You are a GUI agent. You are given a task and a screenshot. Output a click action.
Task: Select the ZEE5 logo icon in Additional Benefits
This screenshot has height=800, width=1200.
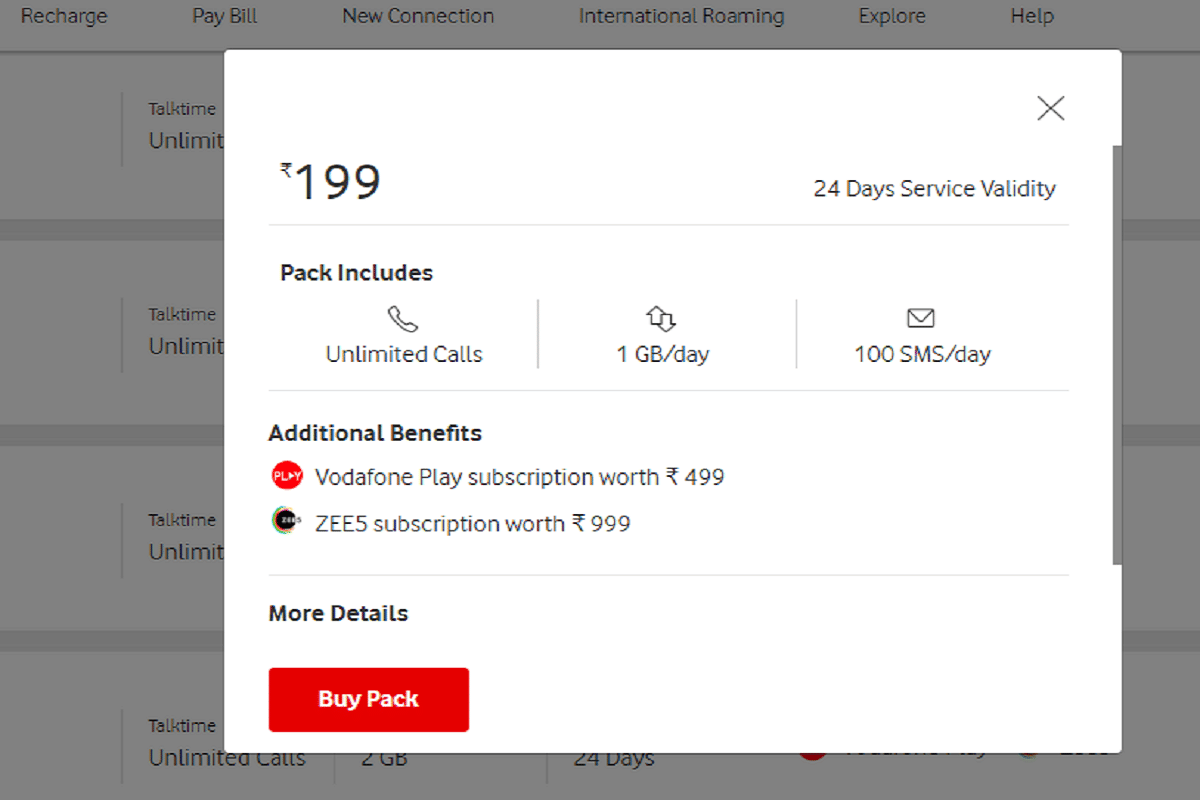click(286, 522)
